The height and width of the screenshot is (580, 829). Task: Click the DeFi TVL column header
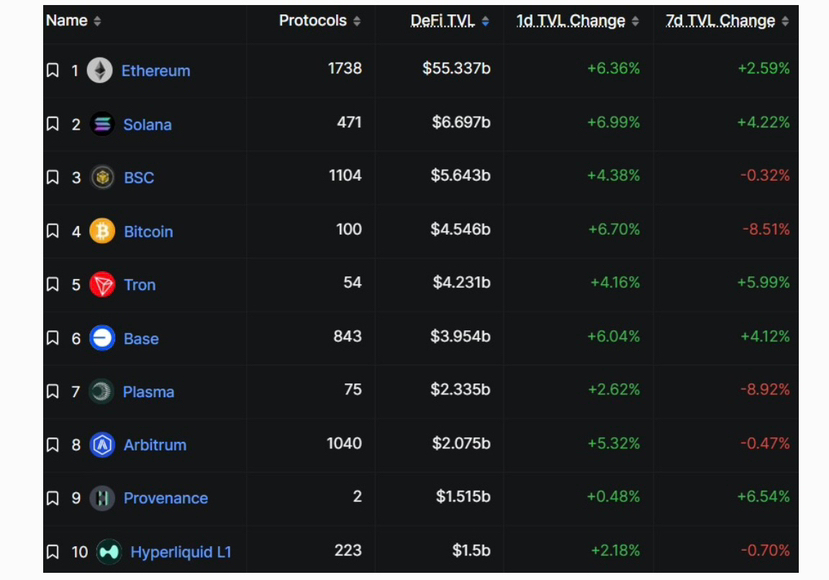[x=443, y=21]
